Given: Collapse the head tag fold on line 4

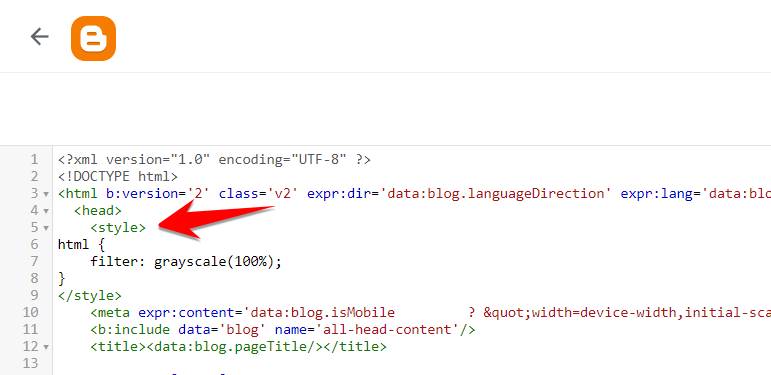Looking at the screenshot, I should (46, 211).
